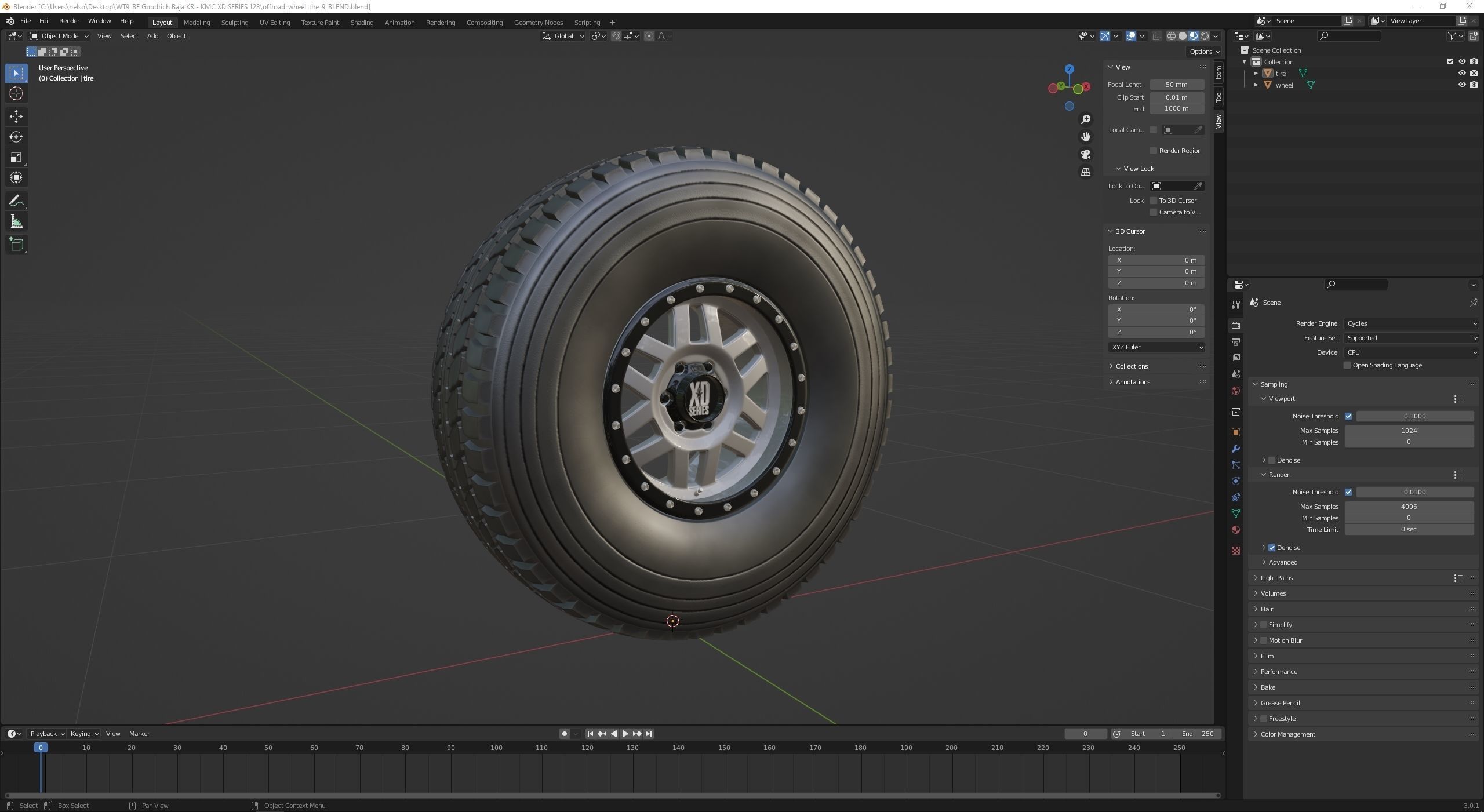The height and width of the screenshot is (812, 1484).
Task: Select the Add Cube tool
Action: coord(16,245)
